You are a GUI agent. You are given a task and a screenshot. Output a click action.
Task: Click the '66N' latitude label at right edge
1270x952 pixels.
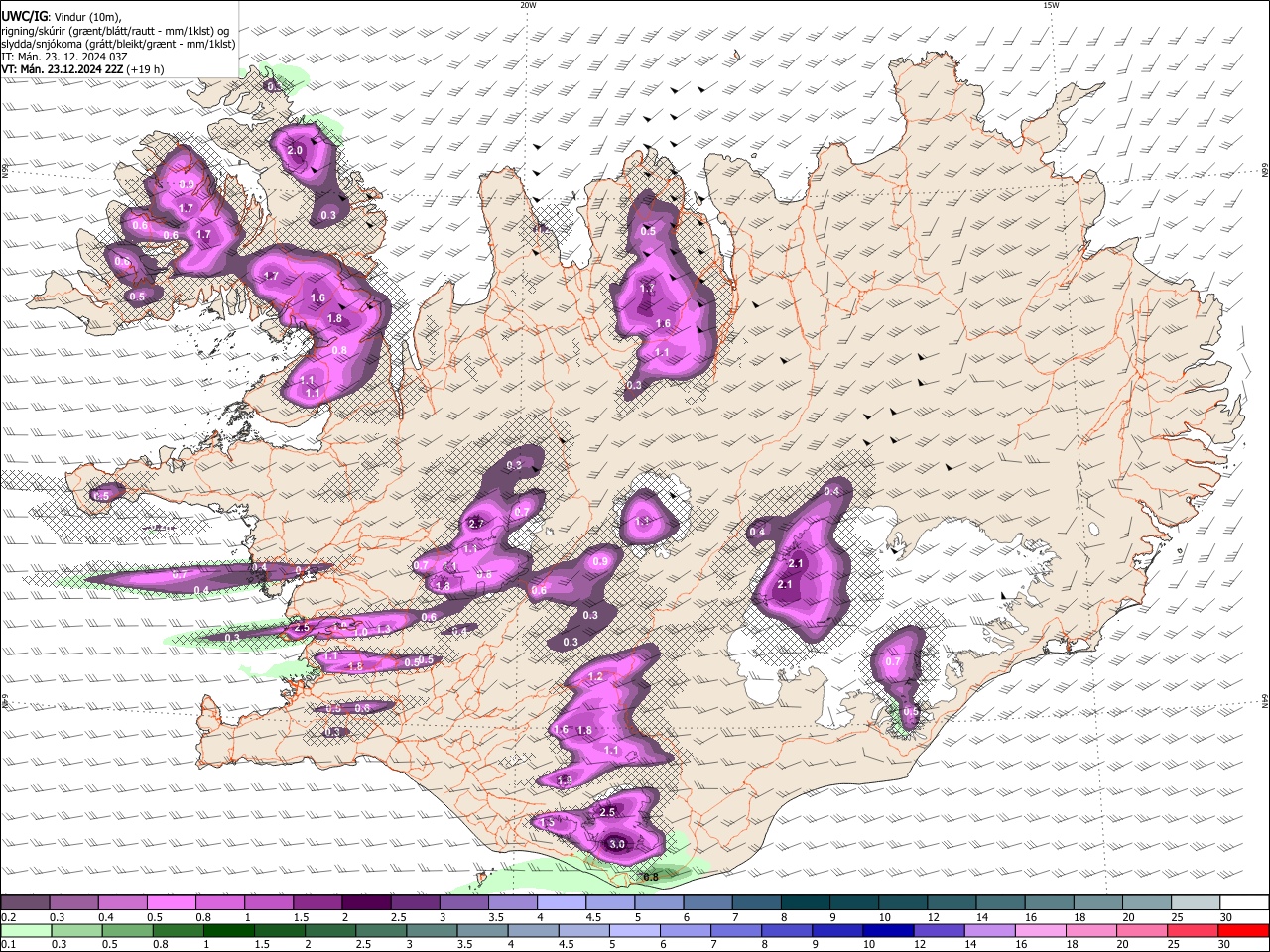[1264, 171]
